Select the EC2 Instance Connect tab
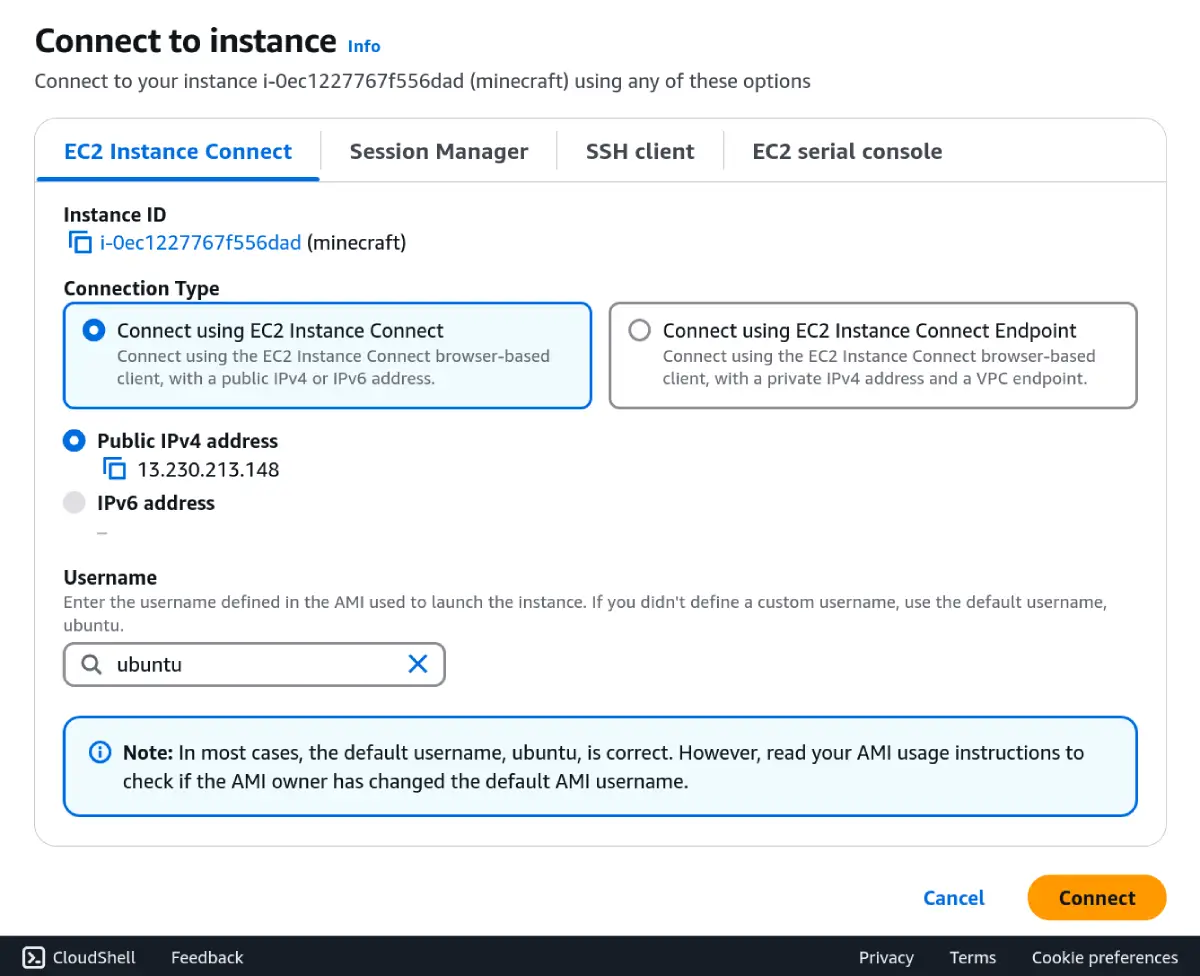This screenshot has height=976, width=1200. tap(178, 152)
